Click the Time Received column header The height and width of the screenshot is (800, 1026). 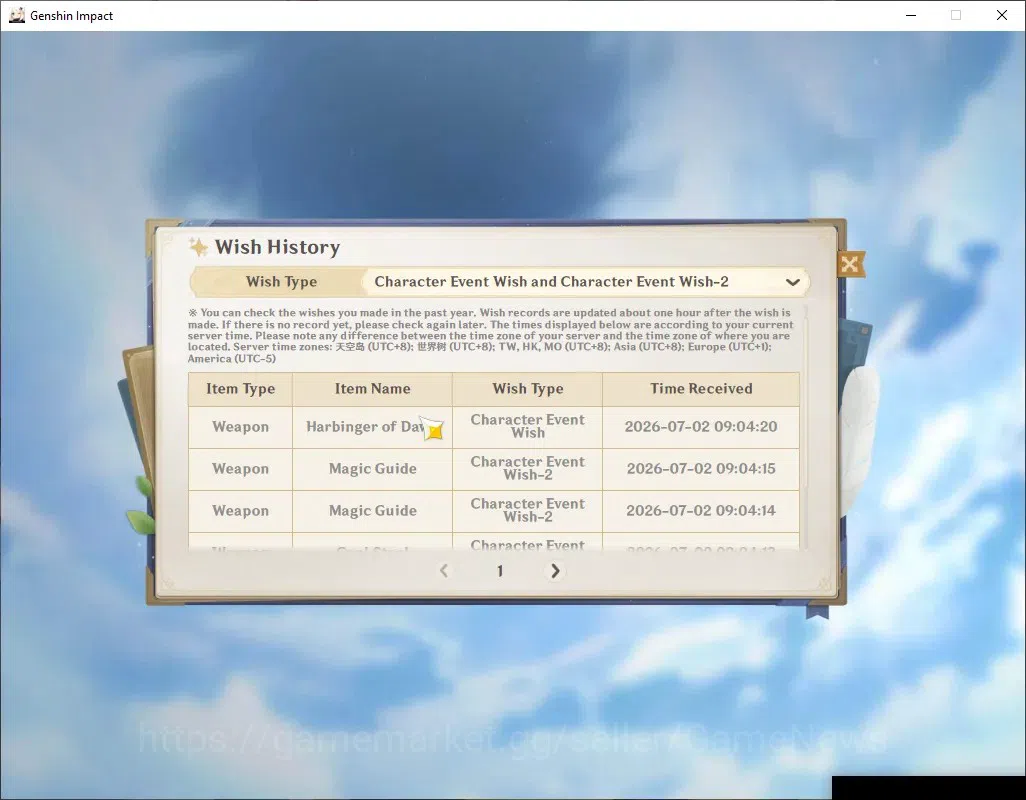coord(701,389)
